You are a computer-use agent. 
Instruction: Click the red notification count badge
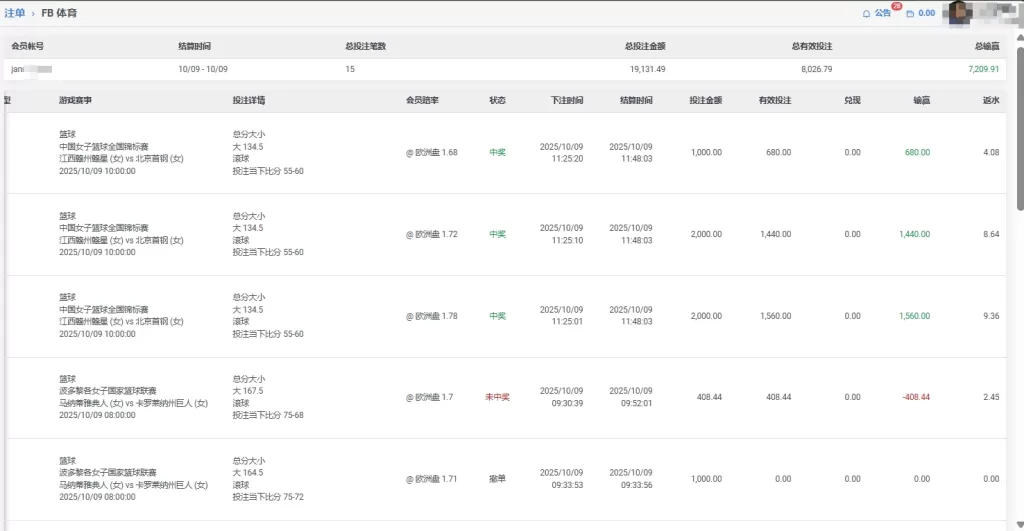[897, 7]
